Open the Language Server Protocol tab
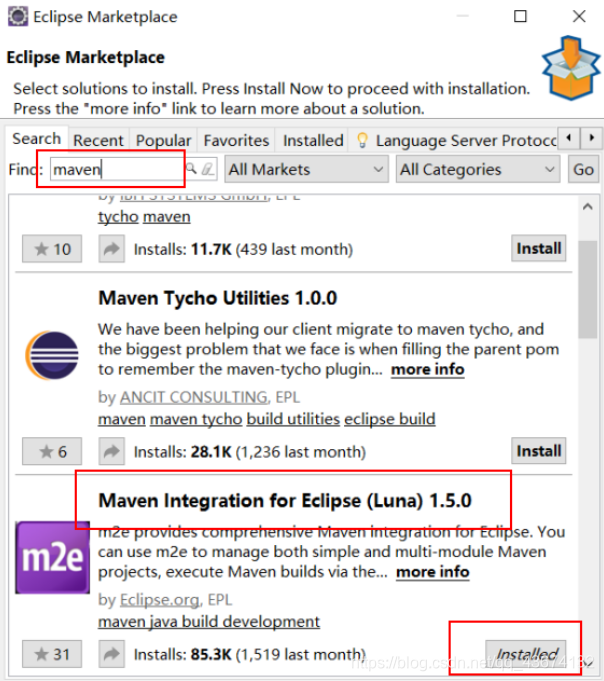Viewport: 604px width, 681px height. (x=456, y=140)
